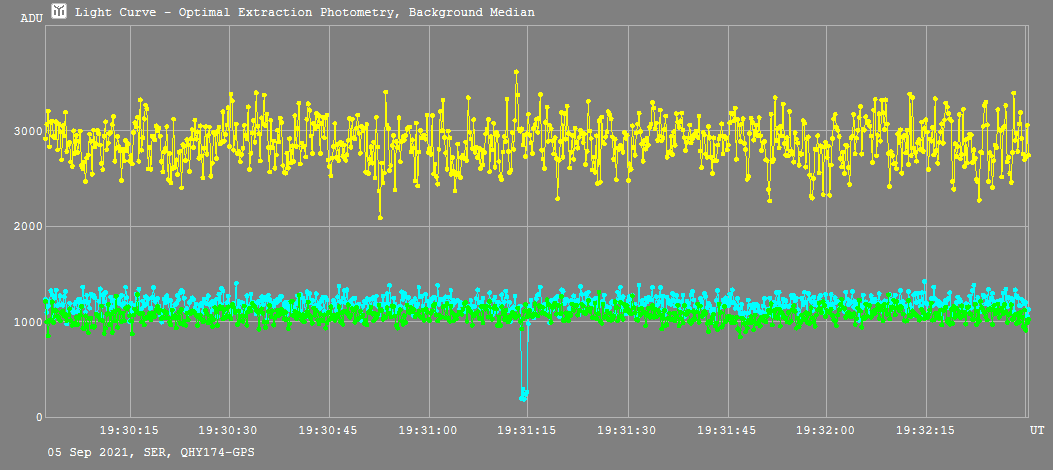
Task: Click the 2000 value on the vertical axis
Action: (27, 227)
